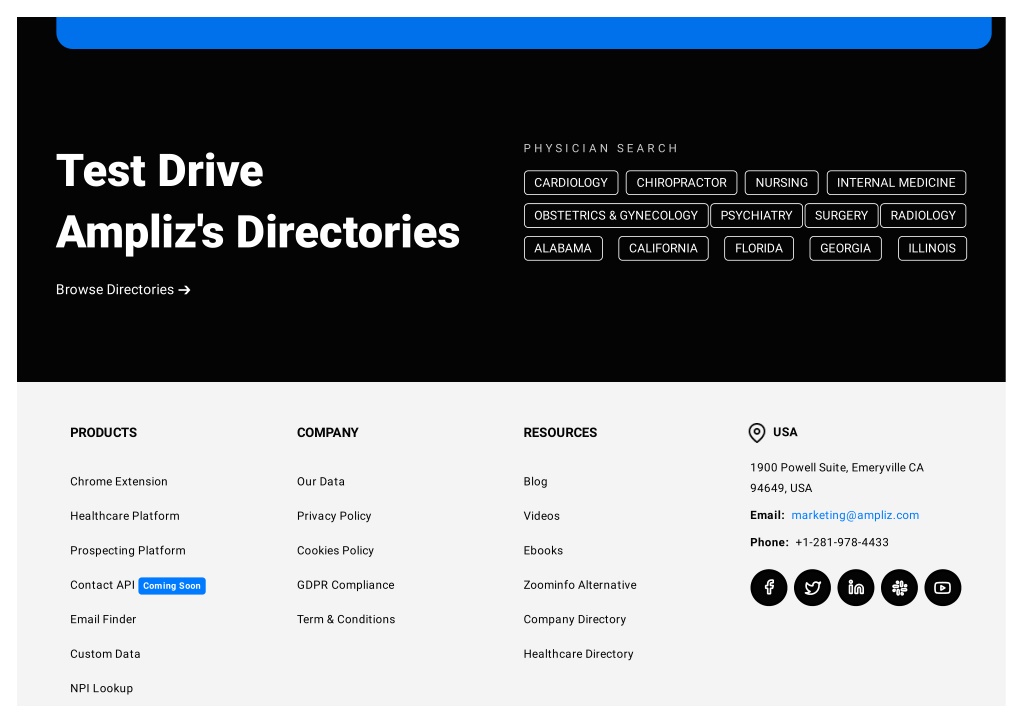Open the Chrome Extension link
This screenshot has width=1024, height=723.
tap(119, 481)
